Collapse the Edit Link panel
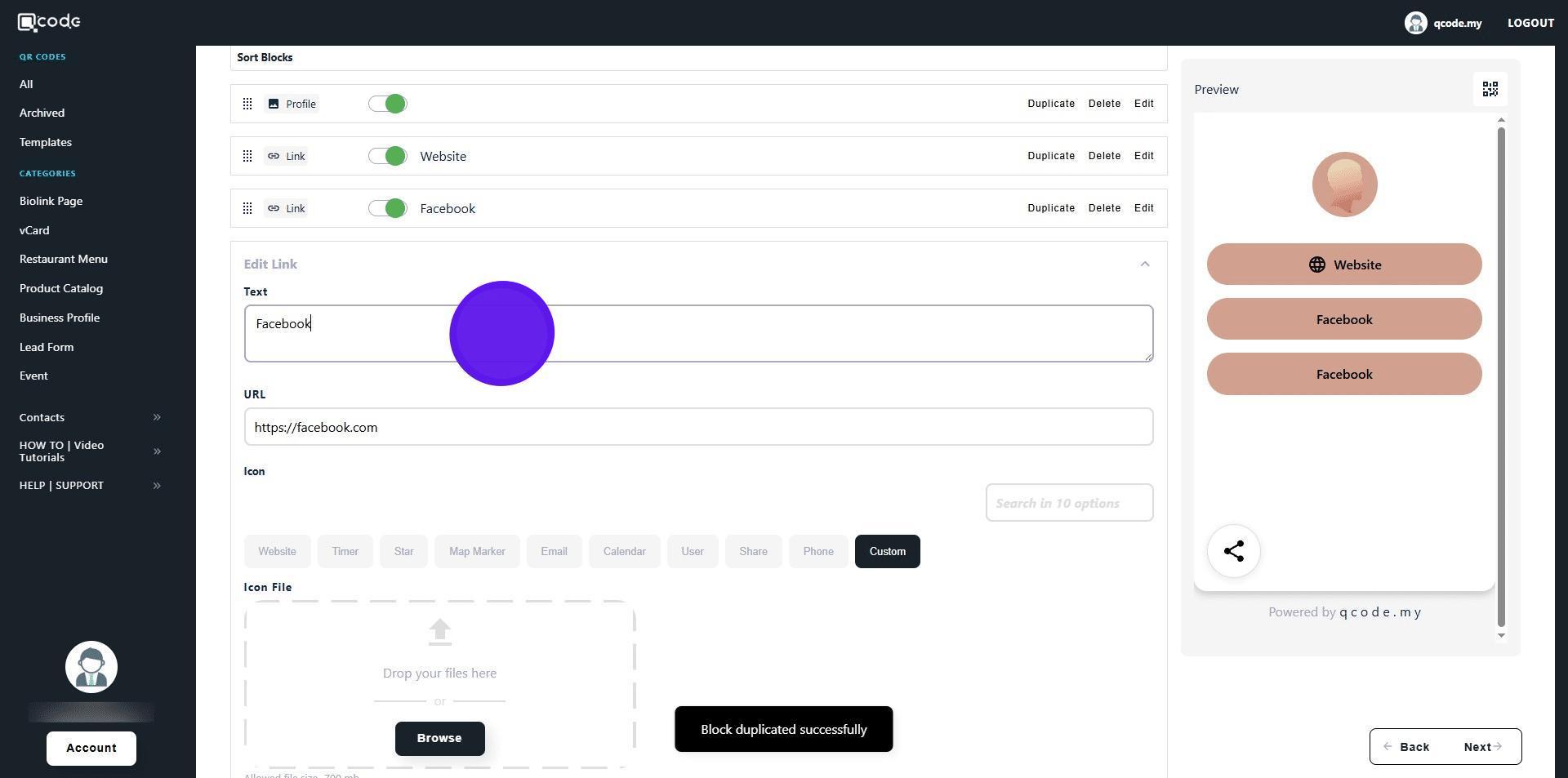The image size is (1568, 778). coord(1144,264)
